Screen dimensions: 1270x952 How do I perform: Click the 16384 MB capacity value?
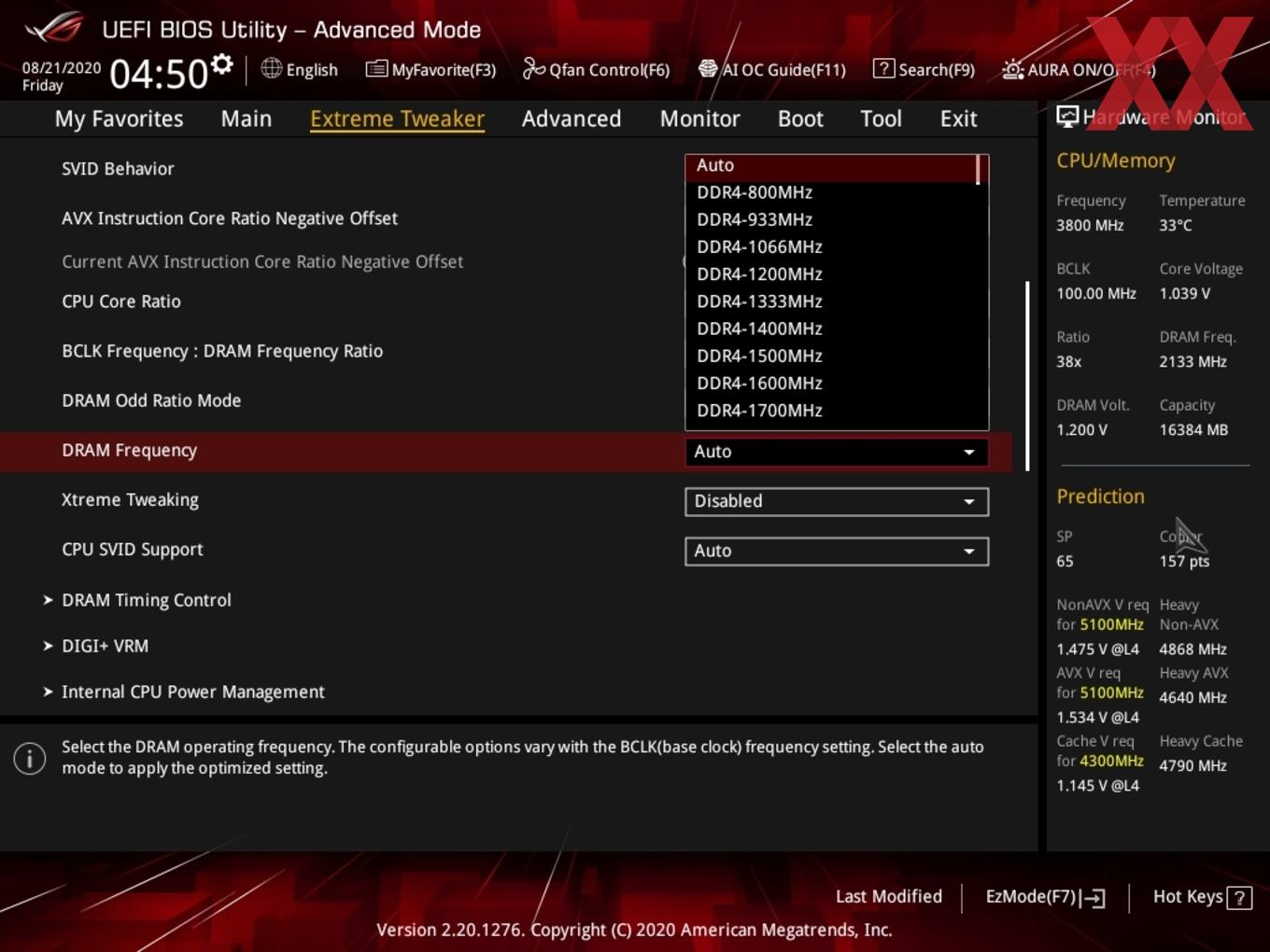[1193, 430]
